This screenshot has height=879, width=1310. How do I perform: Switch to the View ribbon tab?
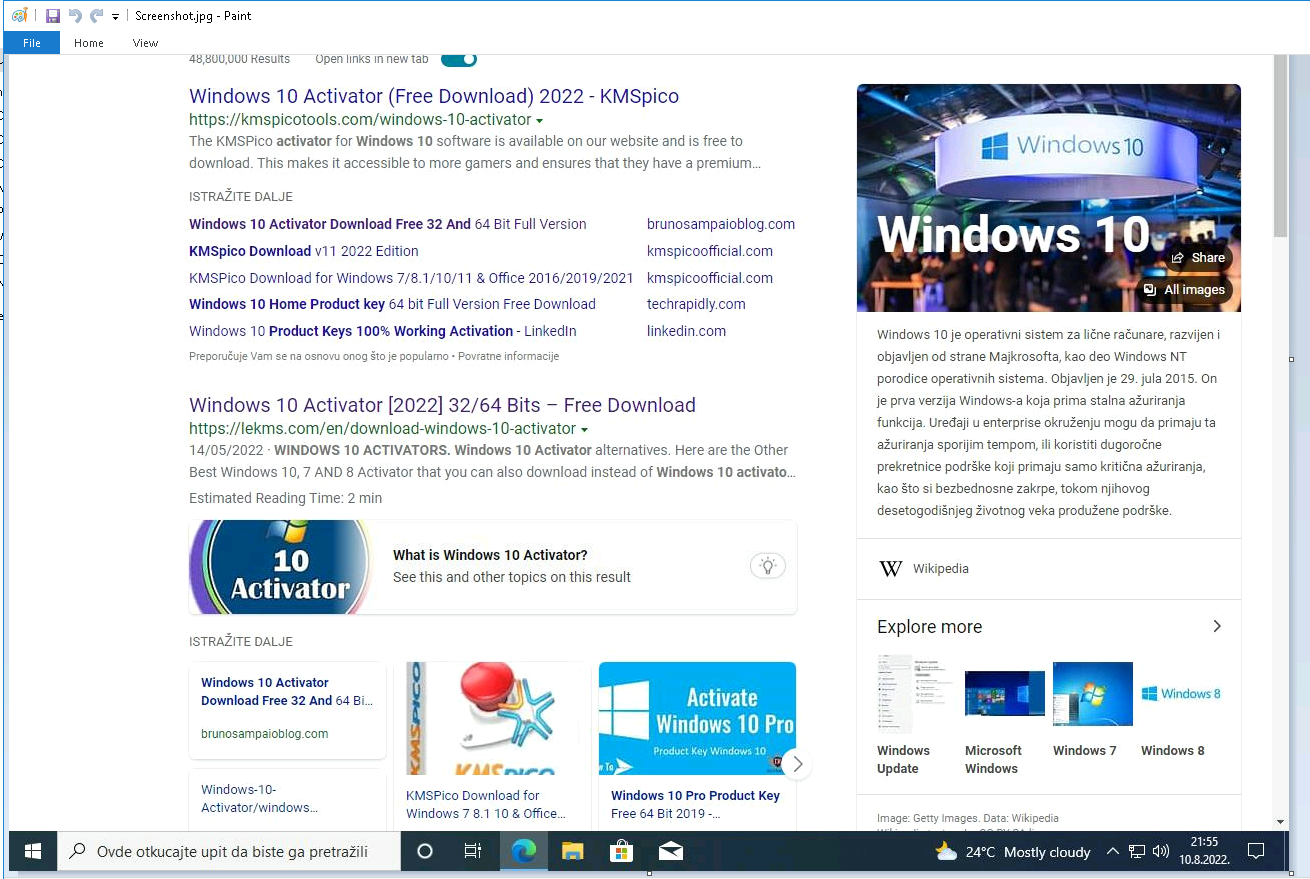(x=145, y=43)
